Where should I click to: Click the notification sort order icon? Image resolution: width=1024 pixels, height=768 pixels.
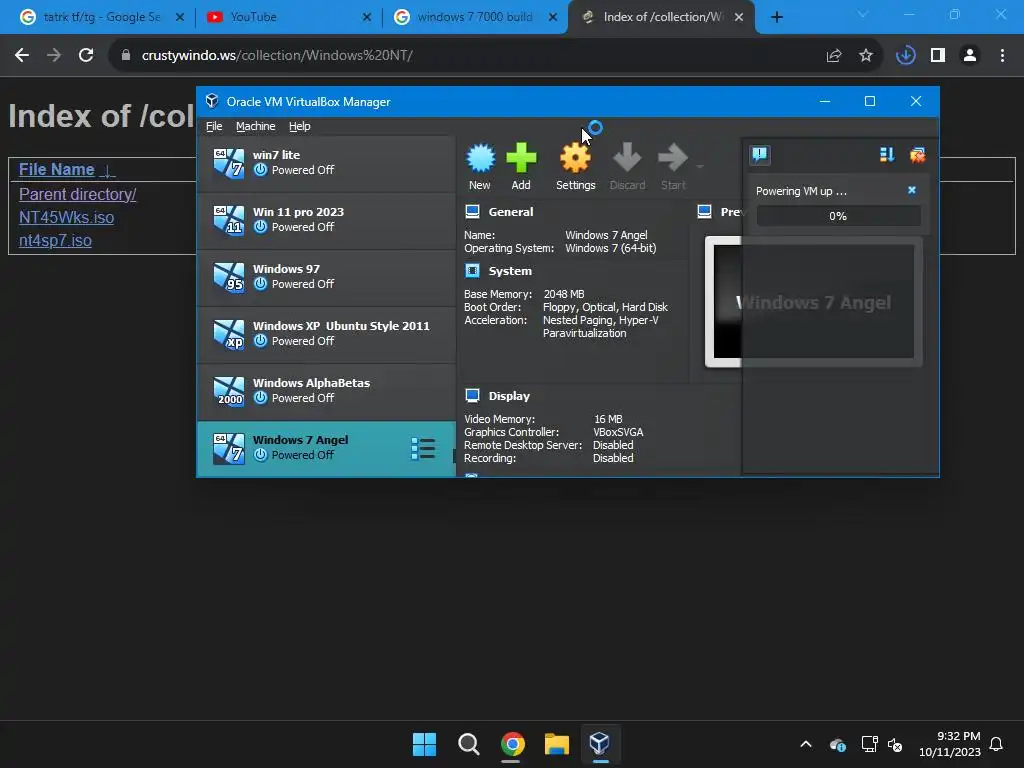tap(886, 155)
